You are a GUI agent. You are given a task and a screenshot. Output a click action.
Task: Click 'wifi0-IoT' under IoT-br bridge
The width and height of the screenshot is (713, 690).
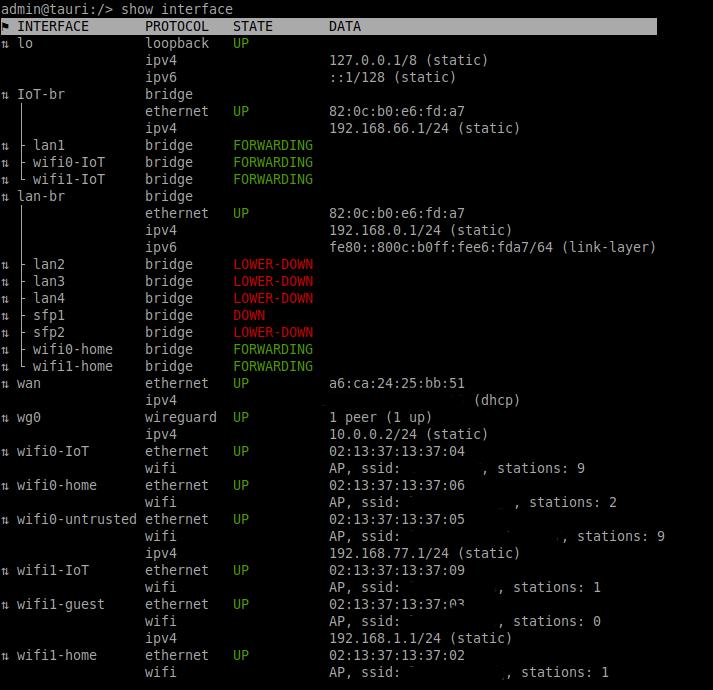pos(69,162)
